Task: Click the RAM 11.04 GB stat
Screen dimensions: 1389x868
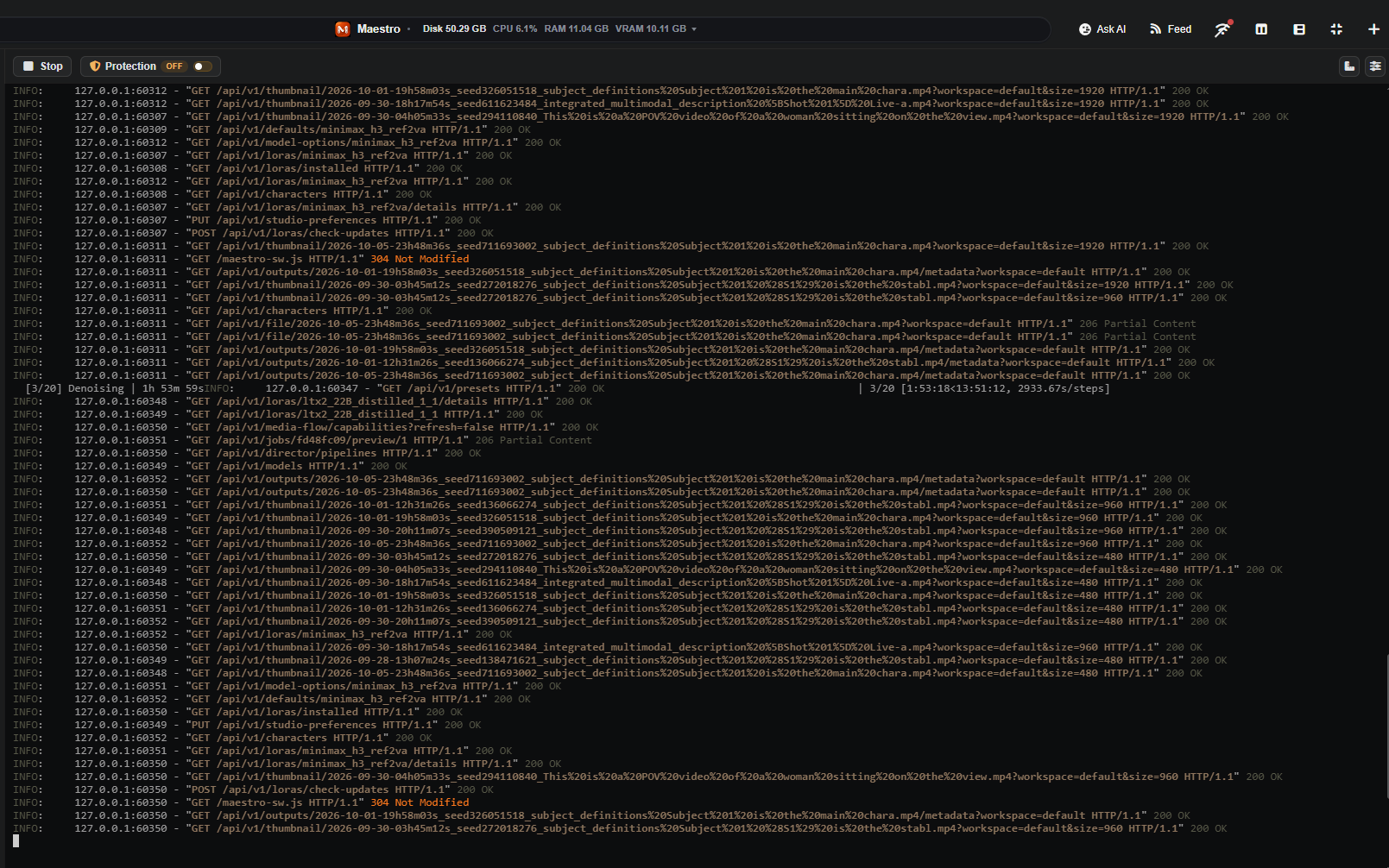Action: click(576, 29)
